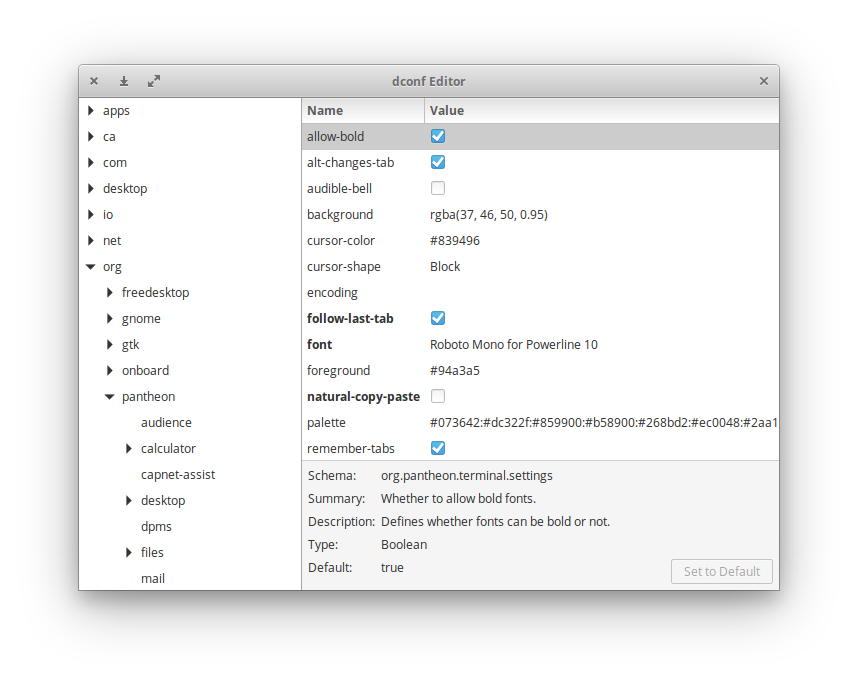The height and width of the screenshot is (683, 858).
Task: Click the fullscreen expand icon in the titlebar
Action: point(153,81)
